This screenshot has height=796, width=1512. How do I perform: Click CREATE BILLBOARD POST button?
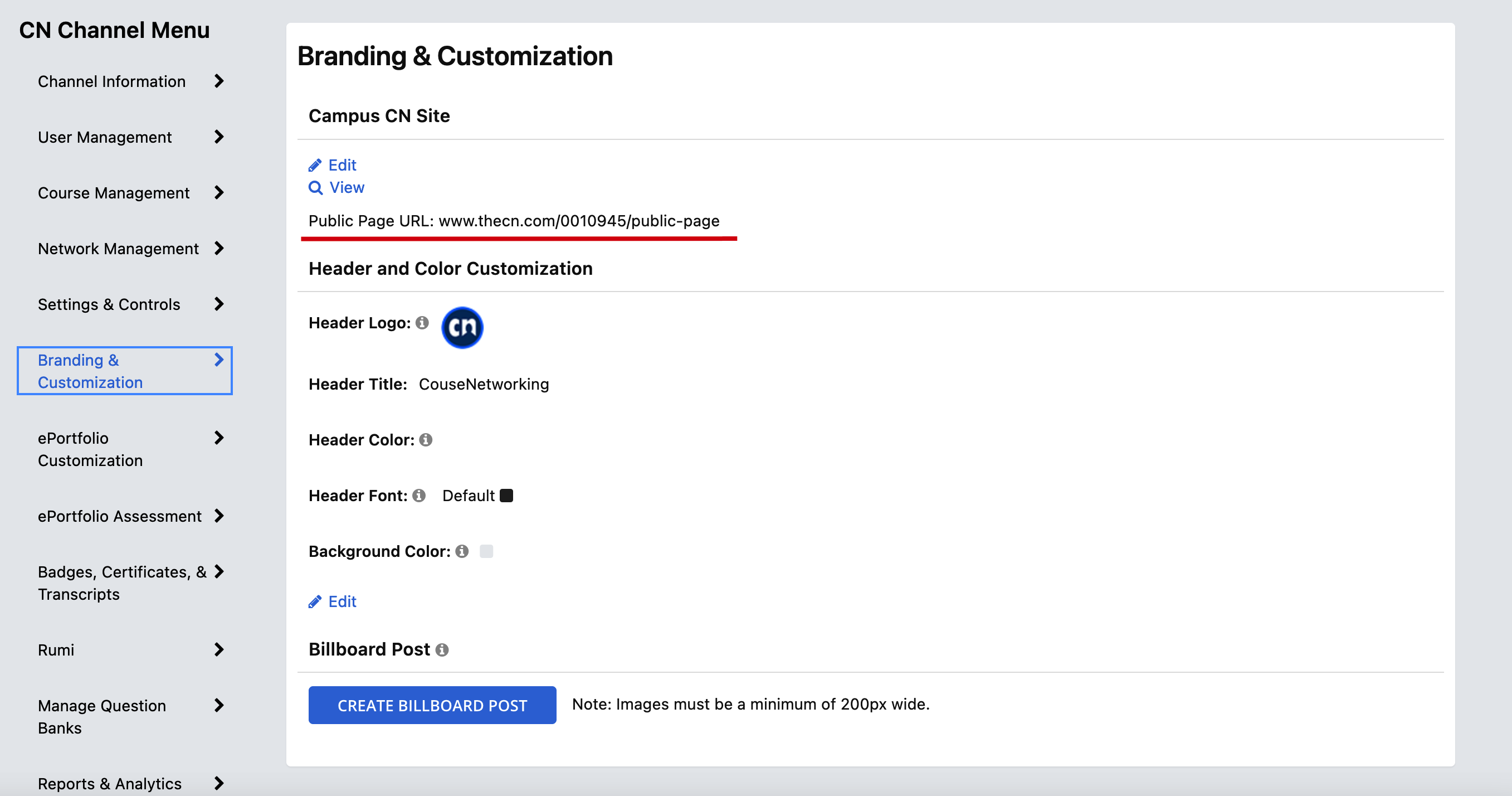coord(432,706)
